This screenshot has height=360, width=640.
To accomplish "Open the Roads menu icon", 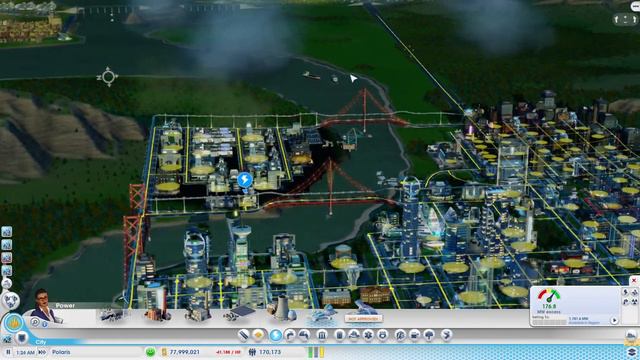I will coord(243,336).
